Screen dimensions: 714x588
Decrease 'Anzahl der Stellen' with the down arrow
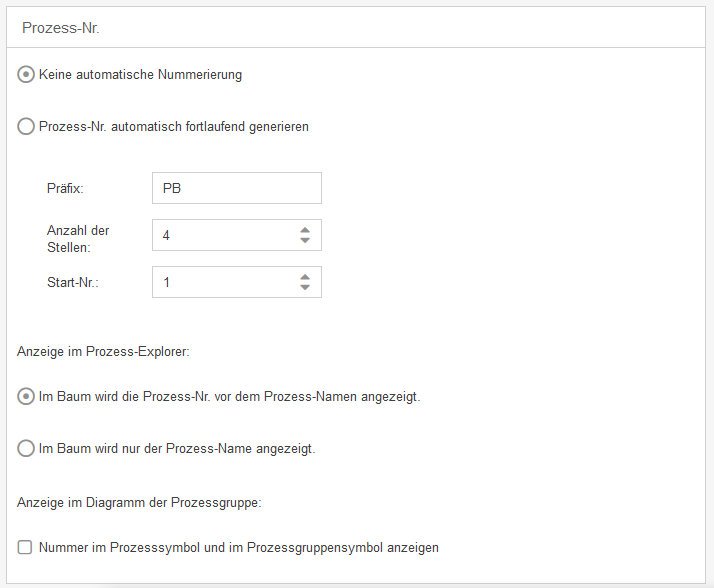[305, 241]
